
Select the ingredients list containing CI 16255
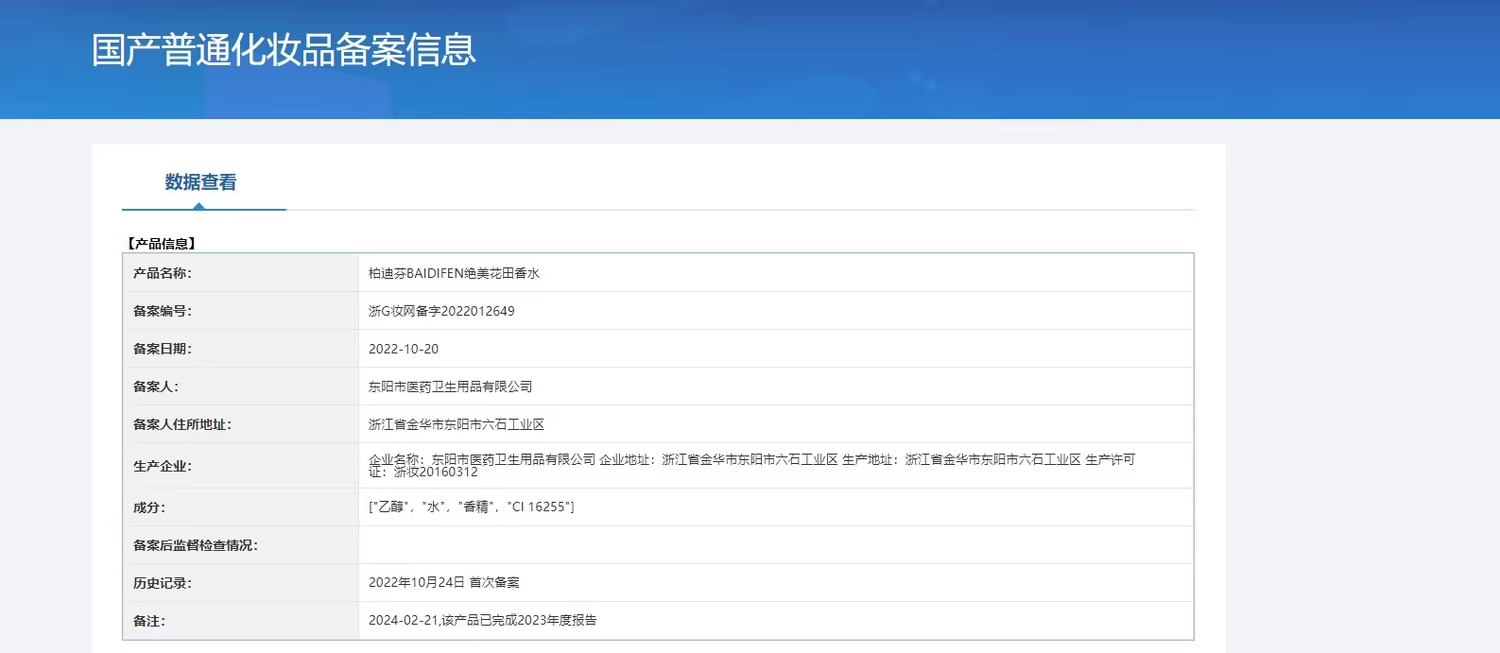coord(471,507)
